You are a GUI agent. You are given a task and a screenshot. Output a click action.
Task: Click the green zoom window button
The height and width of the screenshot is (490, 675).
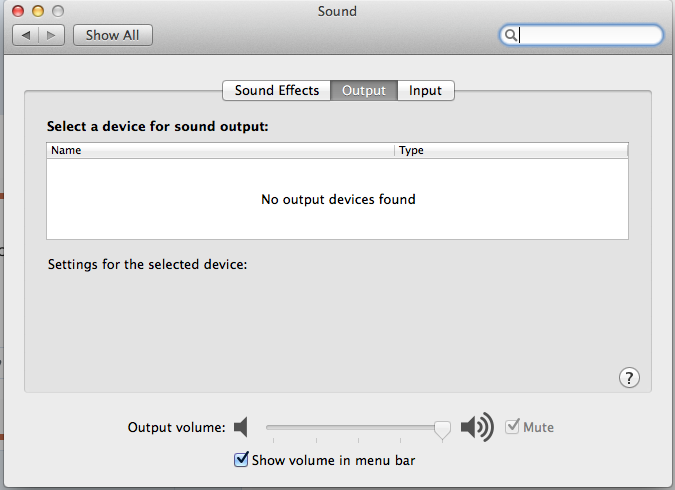[57, 11]
